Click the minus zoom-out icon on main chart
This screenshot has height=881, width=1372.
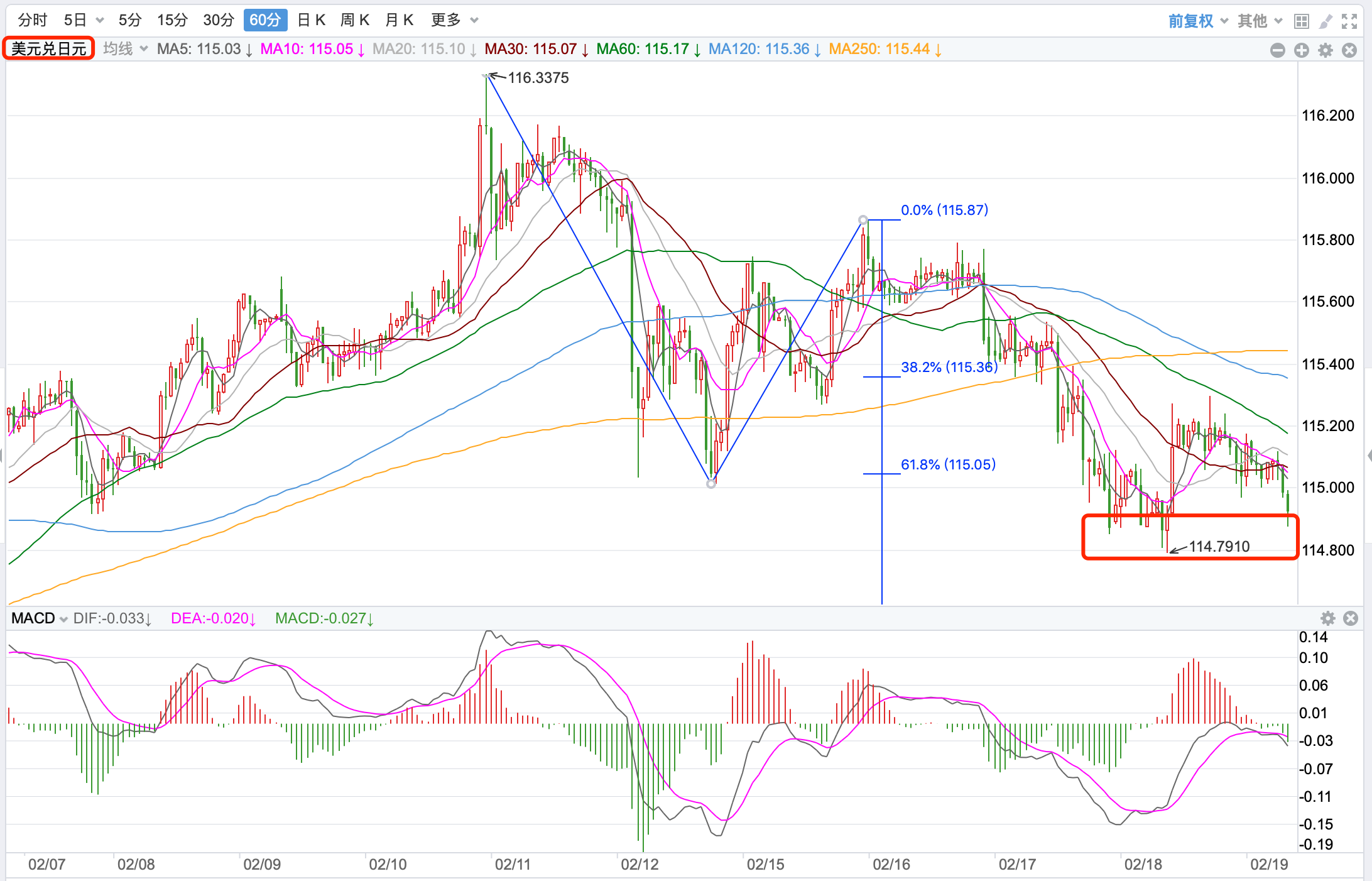pyautogui.click(x=1278, y=50)
